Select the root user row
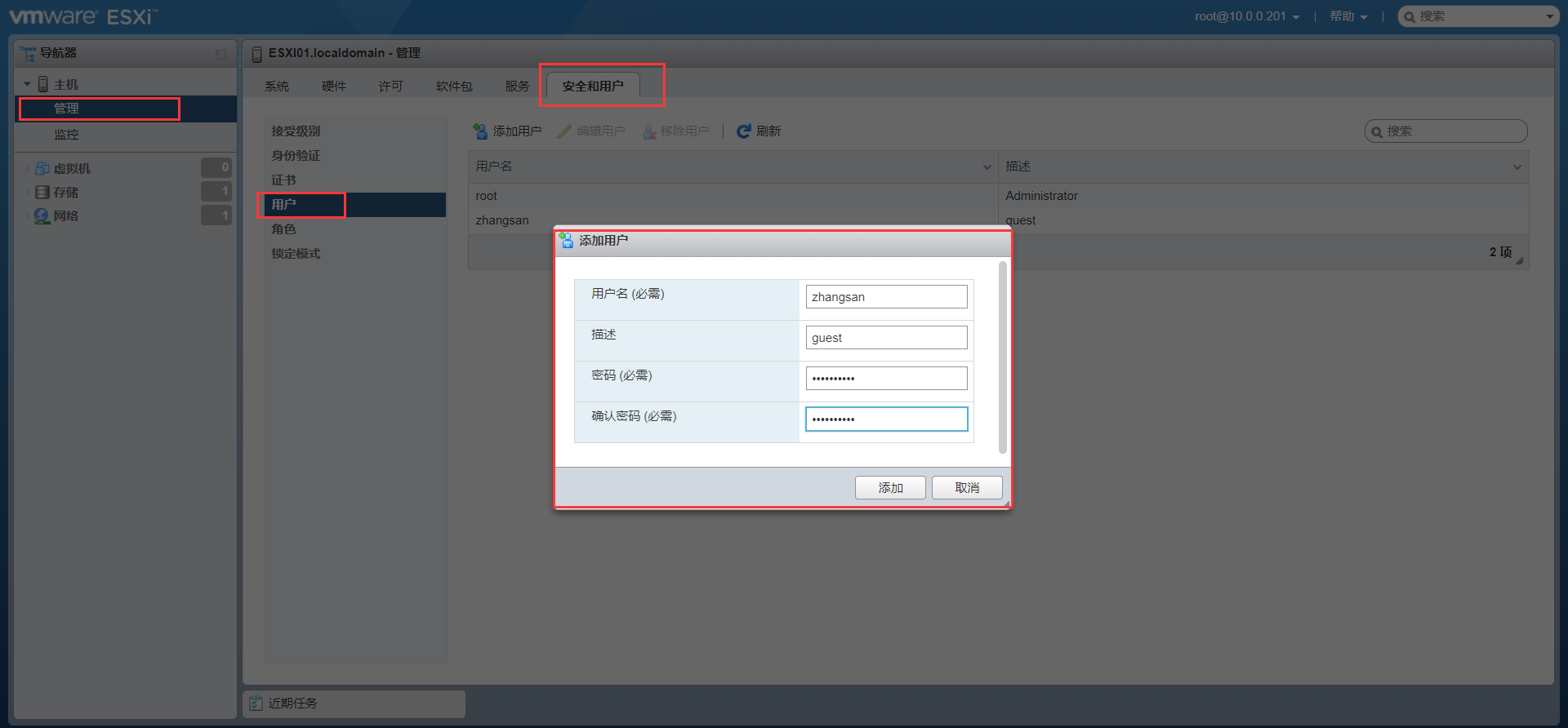 [998, 196]
